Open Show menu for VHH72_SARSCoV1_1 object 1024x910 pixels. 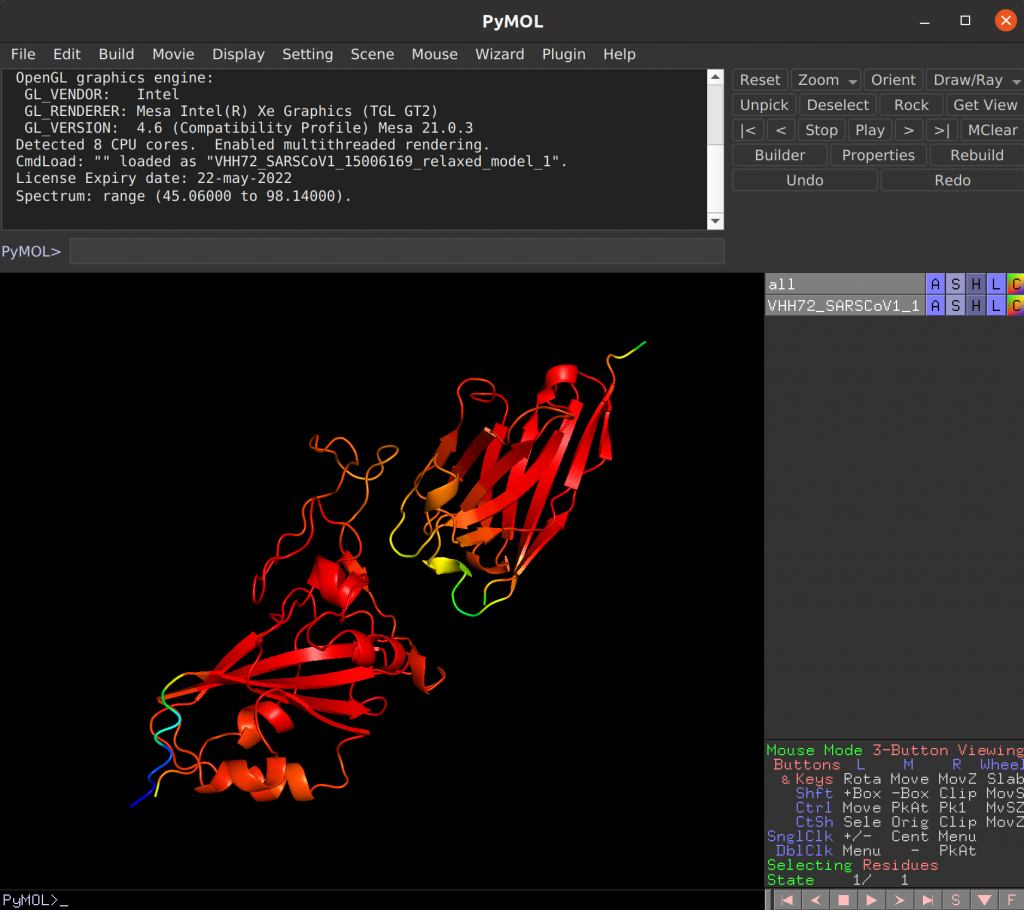pyautogui.click(x=955, y=306)
